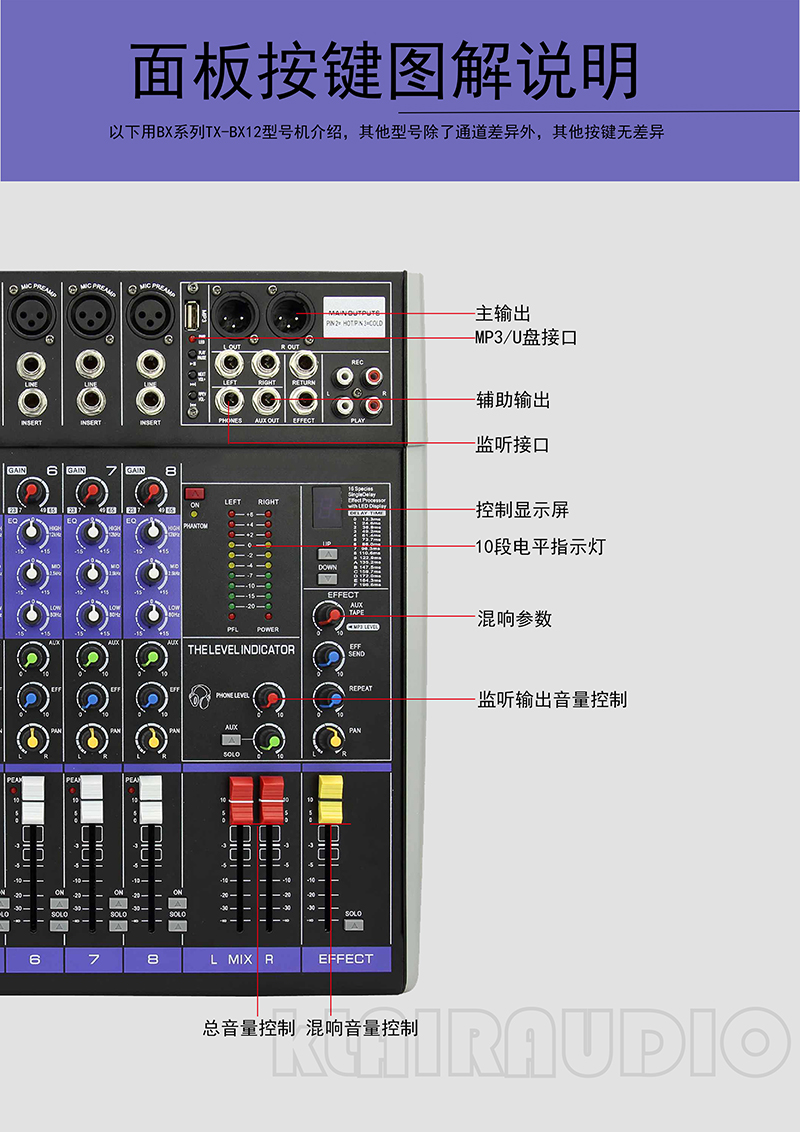This screenshot has height=1132, width=800.
Task: Click the EFFECT send jack
Action: [x=303, y=401]
